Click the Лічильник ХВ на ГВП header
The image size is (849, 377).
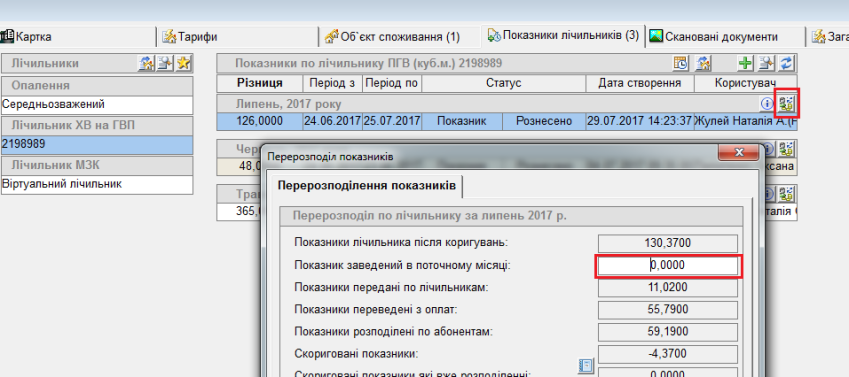coord(97,126)
